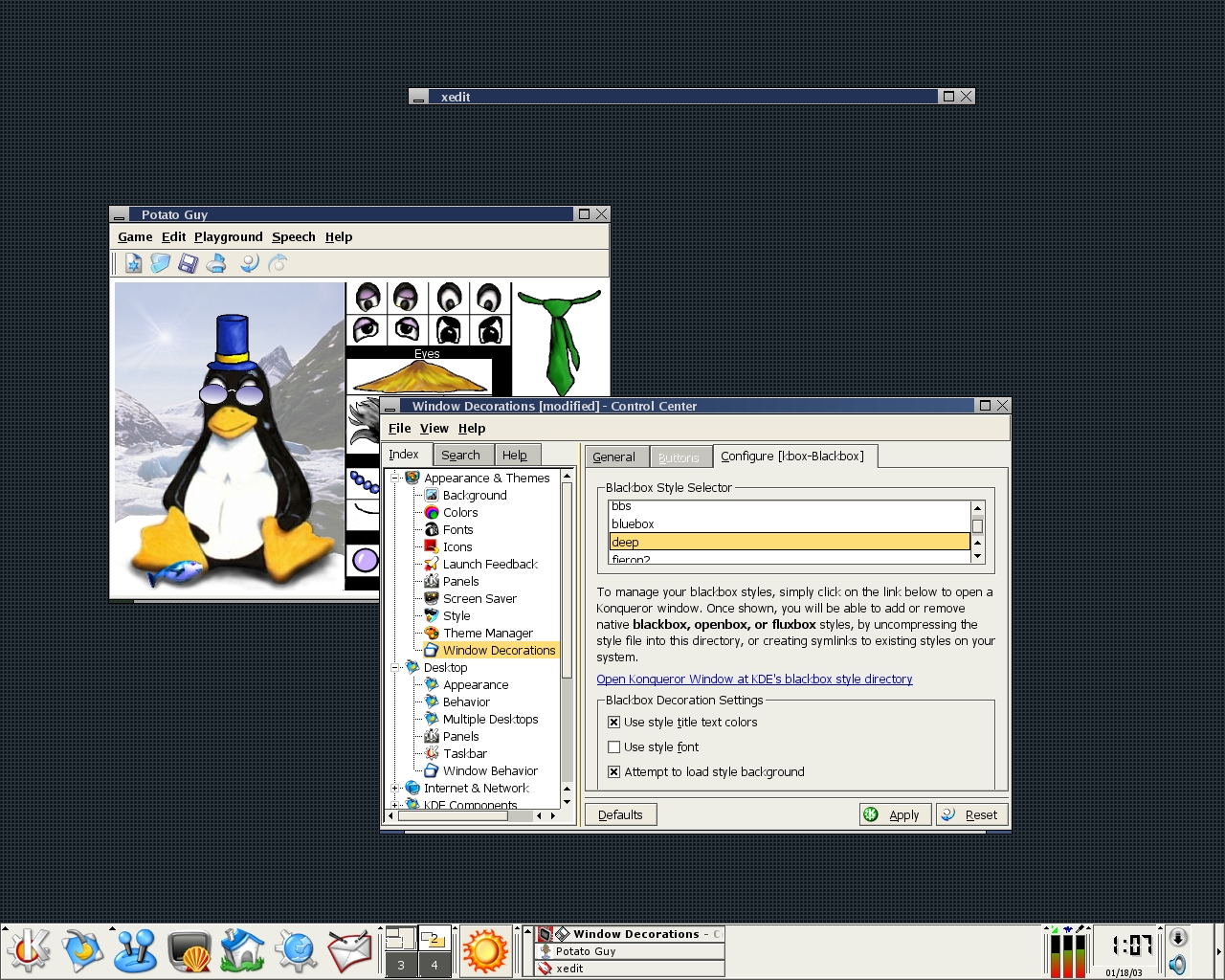Select Background under Appearance & Themes

(x=475, y=496)
